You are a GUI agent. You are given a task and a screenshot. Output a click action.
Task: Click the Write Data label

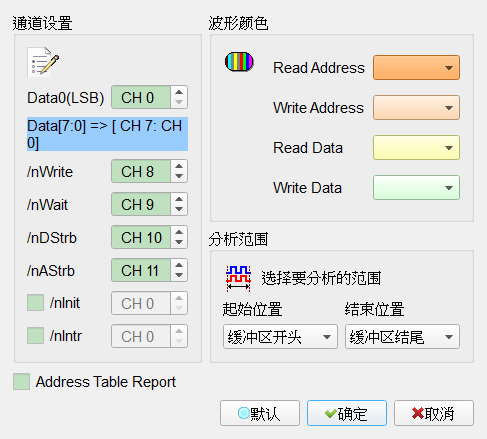[307, 188]
